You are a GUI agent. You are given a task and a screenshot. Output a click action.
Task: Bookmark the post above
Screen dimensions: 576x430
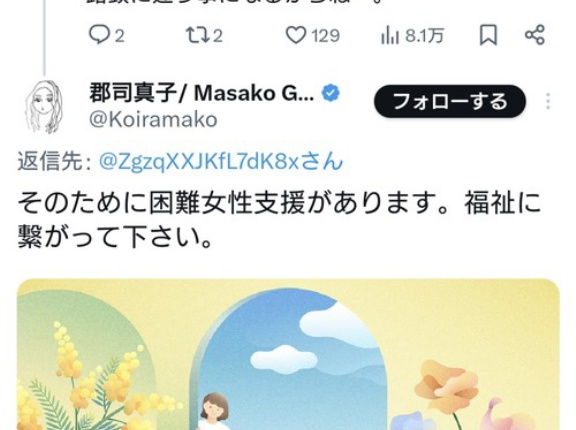(x=488, y=35)
